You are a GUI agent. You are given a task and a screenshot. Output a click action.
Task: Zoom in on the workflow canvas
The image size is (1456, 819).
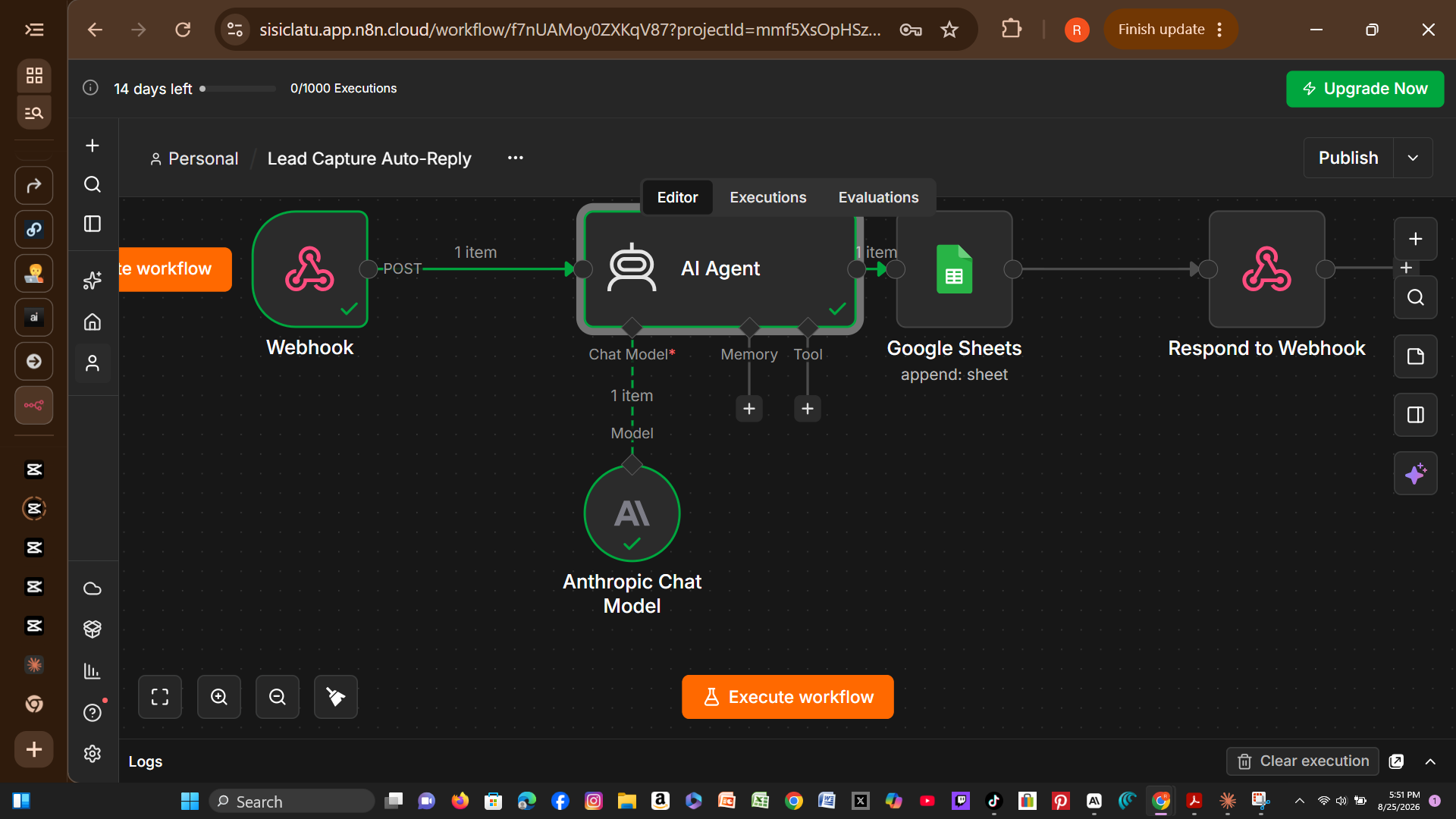click(x=219, y=697)
